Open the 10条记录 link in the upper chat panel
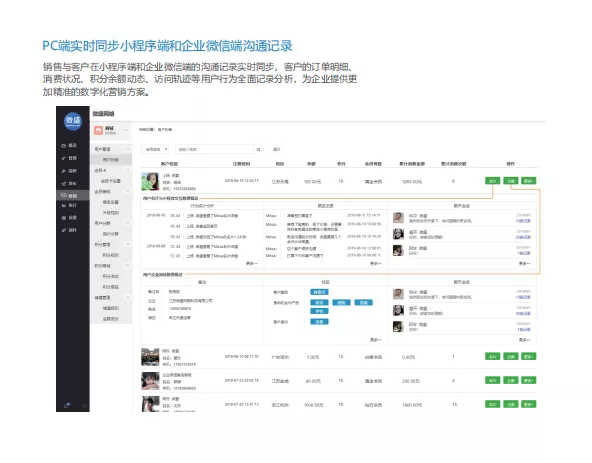The image size is (592, 463). tap(523, 221)
